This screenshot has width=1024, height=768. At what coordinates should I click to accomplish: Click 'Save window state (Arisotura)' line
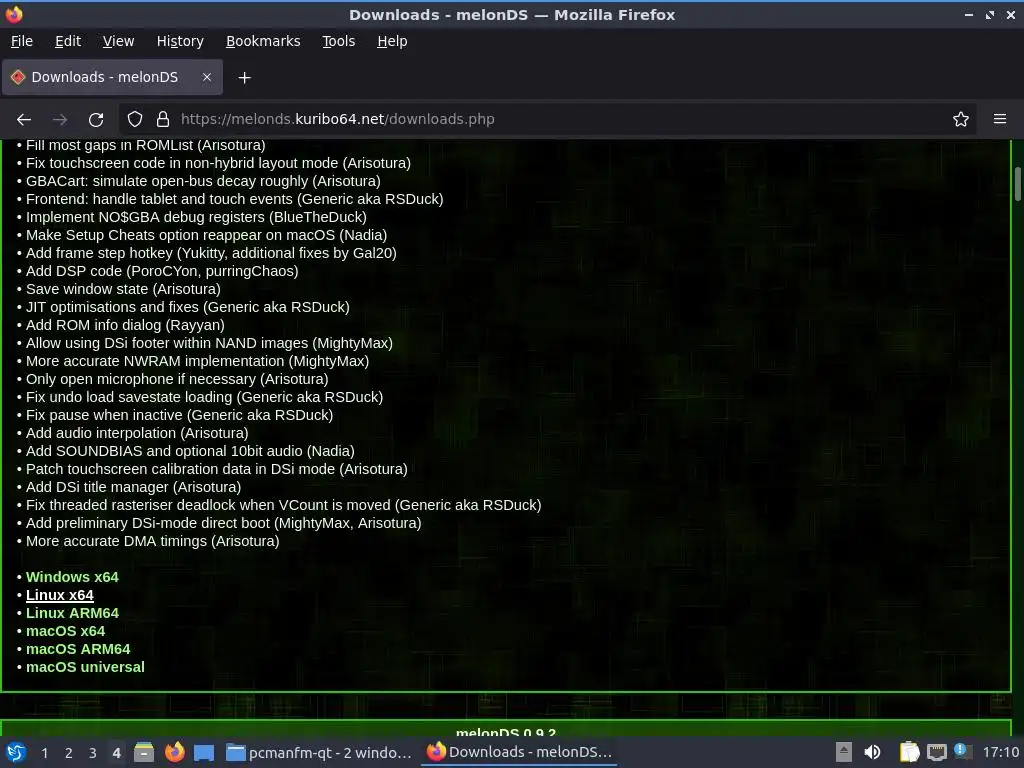(x=123, y=289)
